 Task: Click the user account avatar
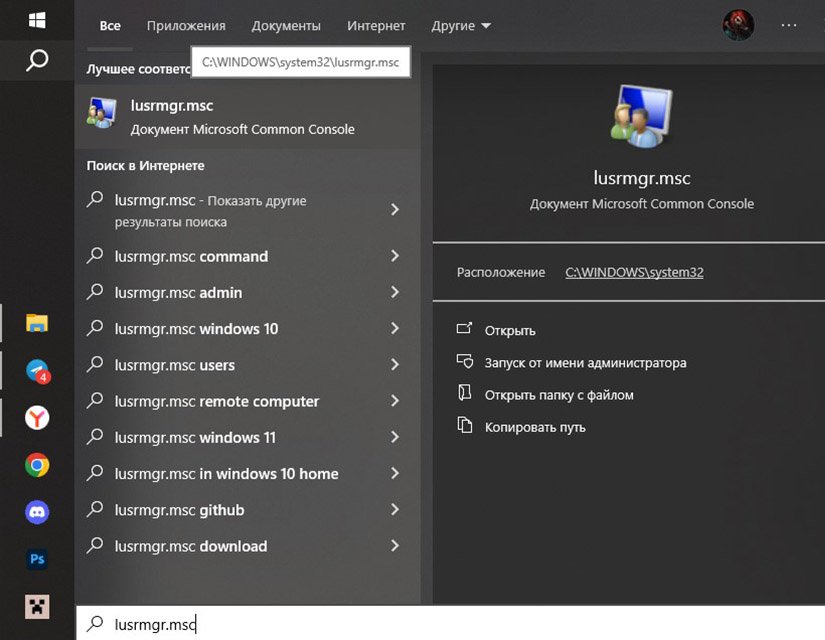[x=738, y=25]
